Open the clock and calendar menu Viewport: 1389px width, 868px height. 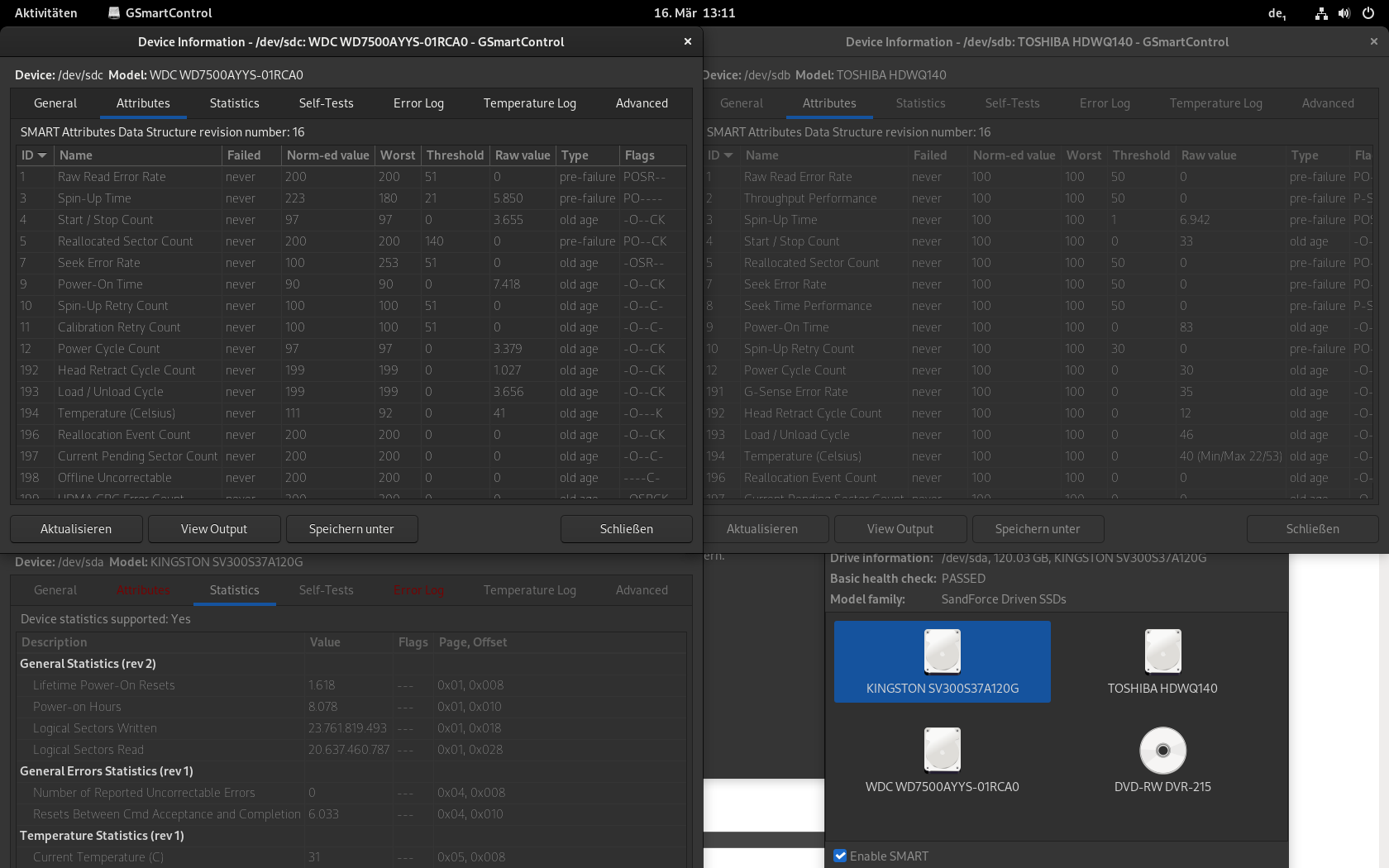pos(694,13)
